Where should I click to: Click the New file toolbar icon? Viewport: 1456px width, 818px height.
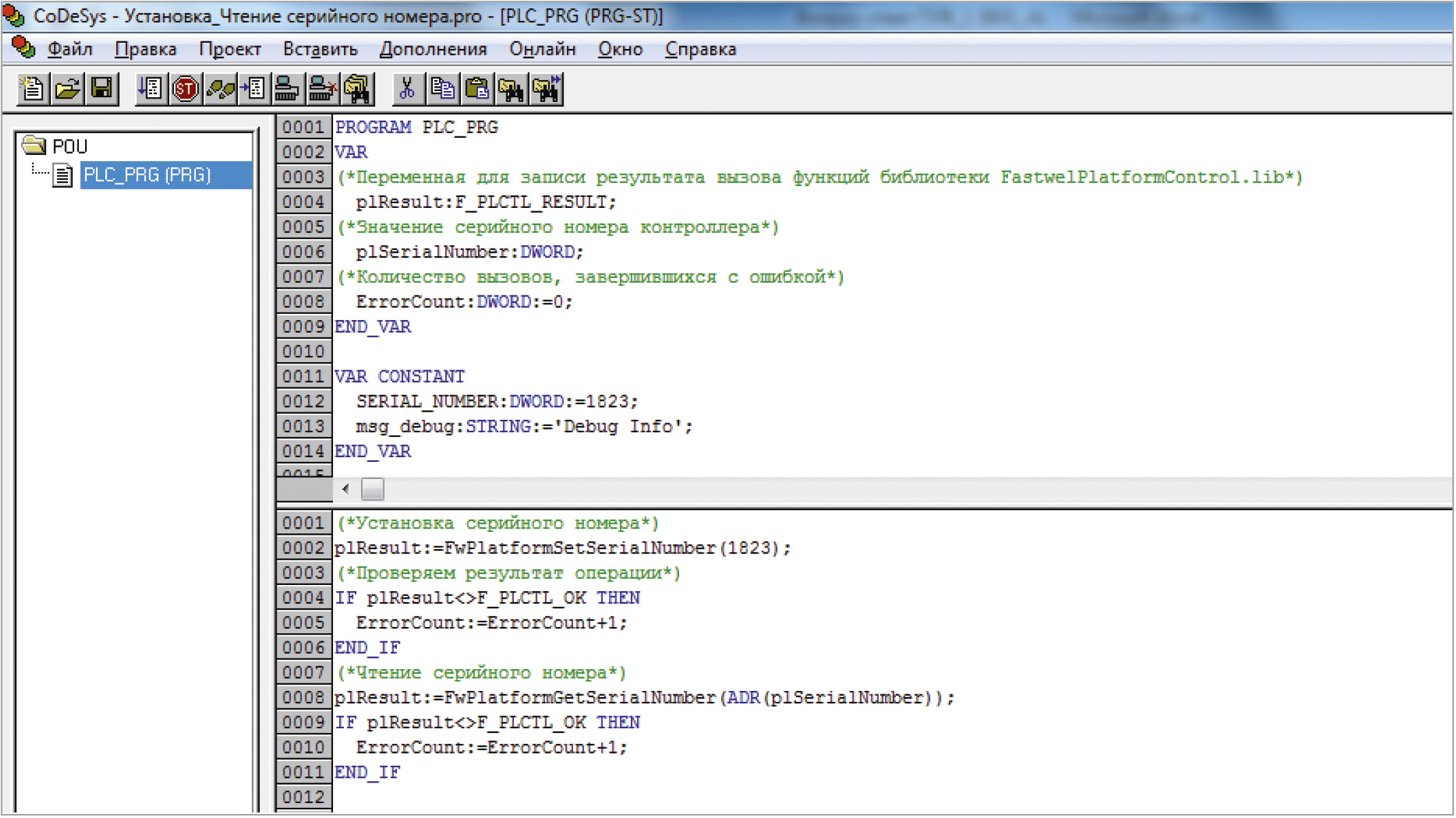(x=33, y=89)
